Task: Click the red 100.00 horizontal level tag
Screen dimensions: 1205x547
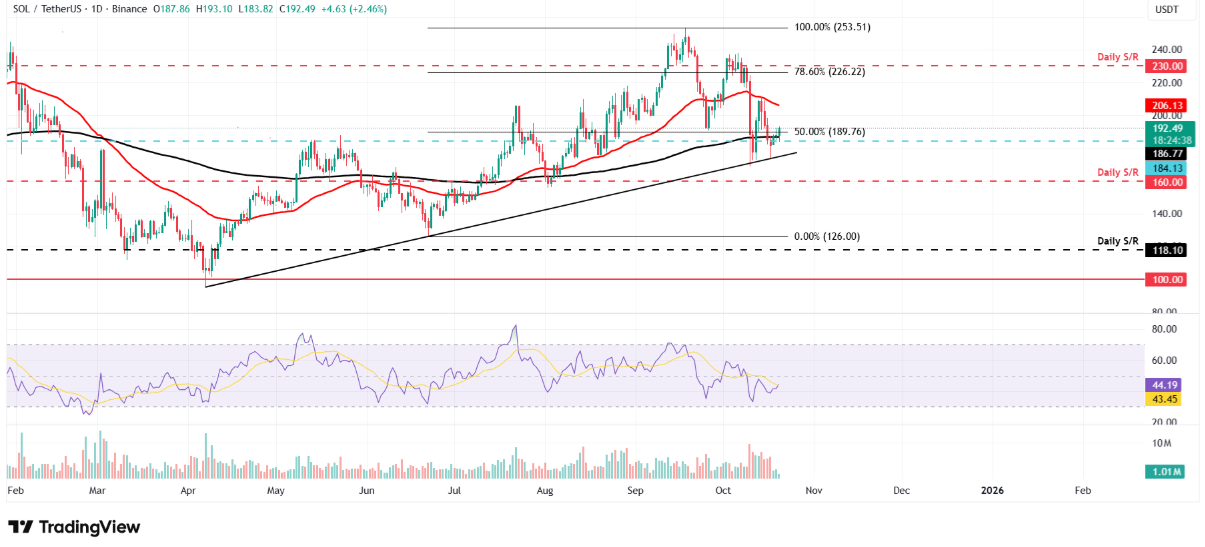Action: pyautogui.click(x=1166, y=280)
